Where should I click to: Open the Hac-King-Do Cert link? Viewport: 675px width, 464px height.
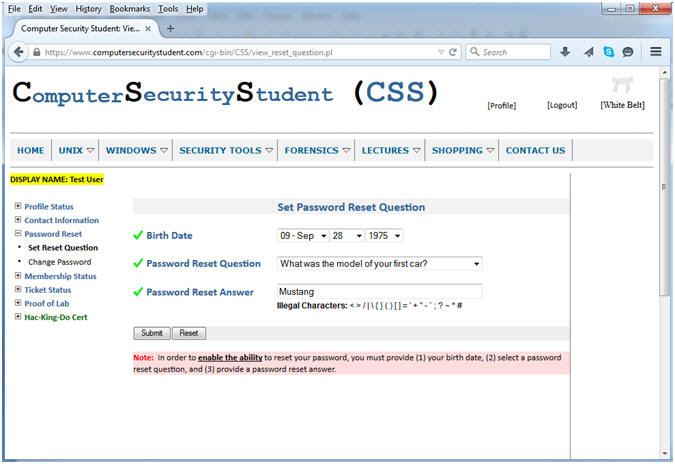(x=56, y=317)
